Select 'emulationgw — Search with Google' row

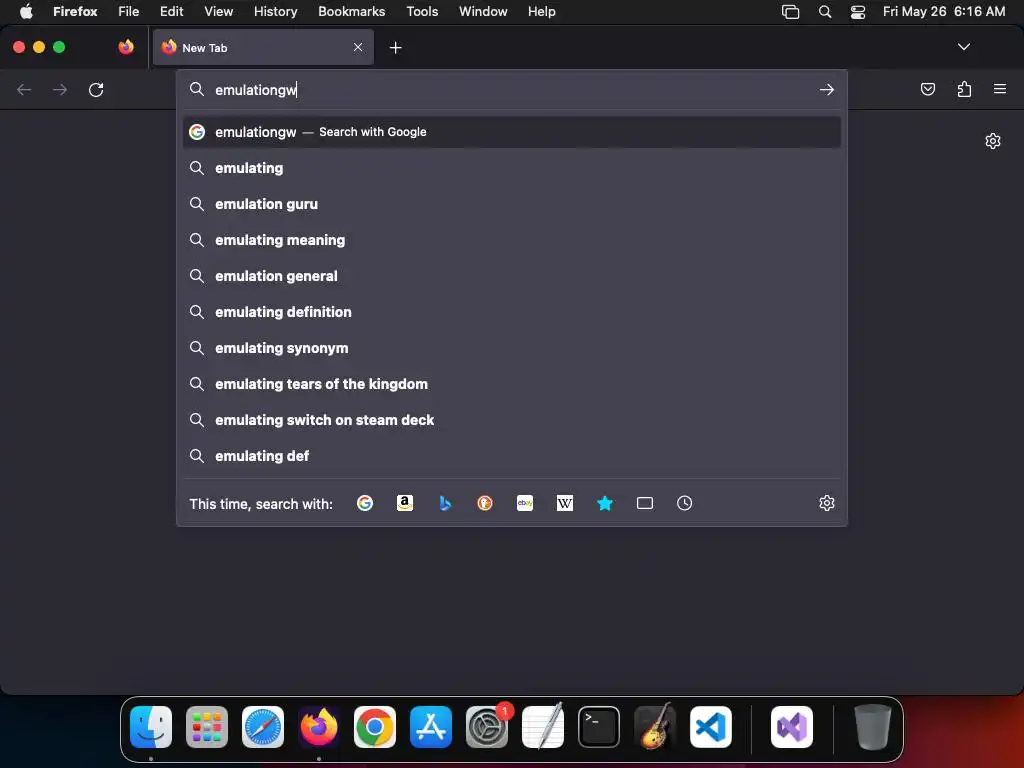click(512, 132)
